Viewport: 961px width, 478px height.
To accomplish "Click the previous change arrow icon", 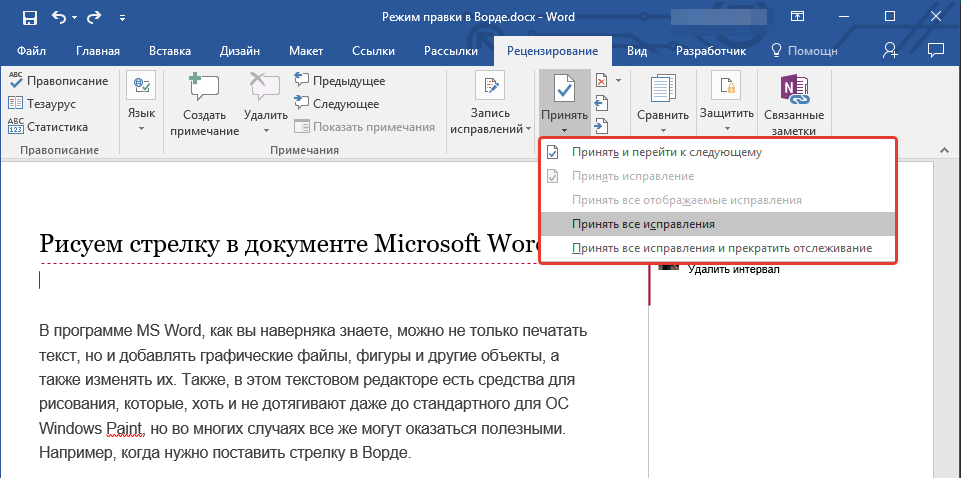I will click(x=602, y=102).
